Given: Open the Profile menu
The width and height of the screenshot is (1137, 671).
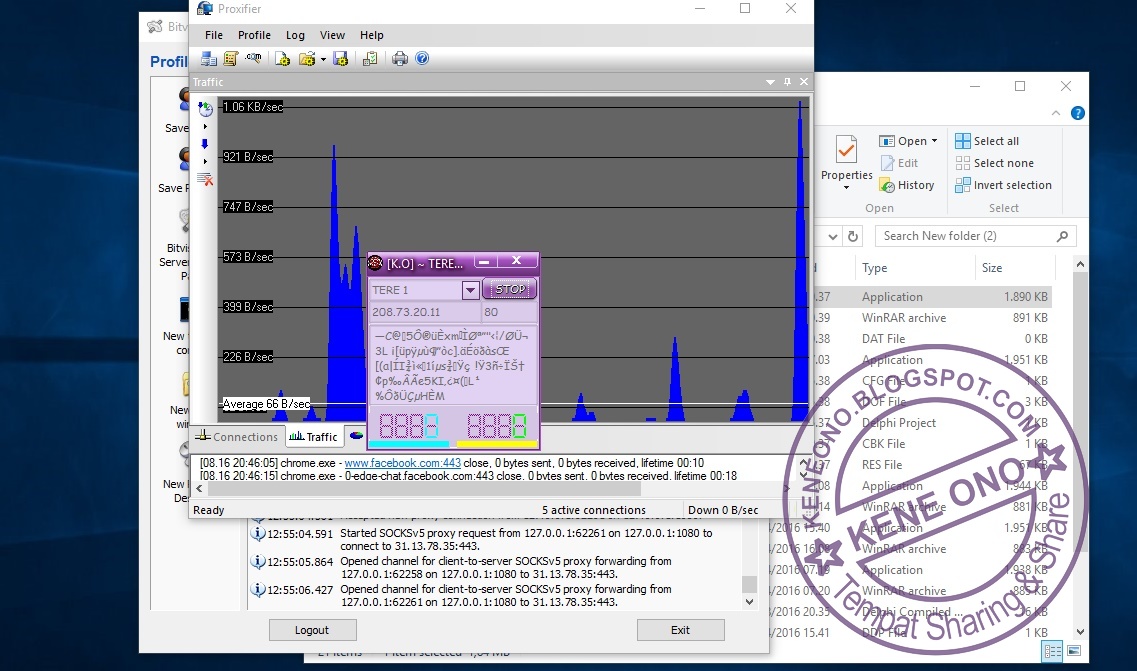Looking at the screenshot, I should click(x=253, y=35).
